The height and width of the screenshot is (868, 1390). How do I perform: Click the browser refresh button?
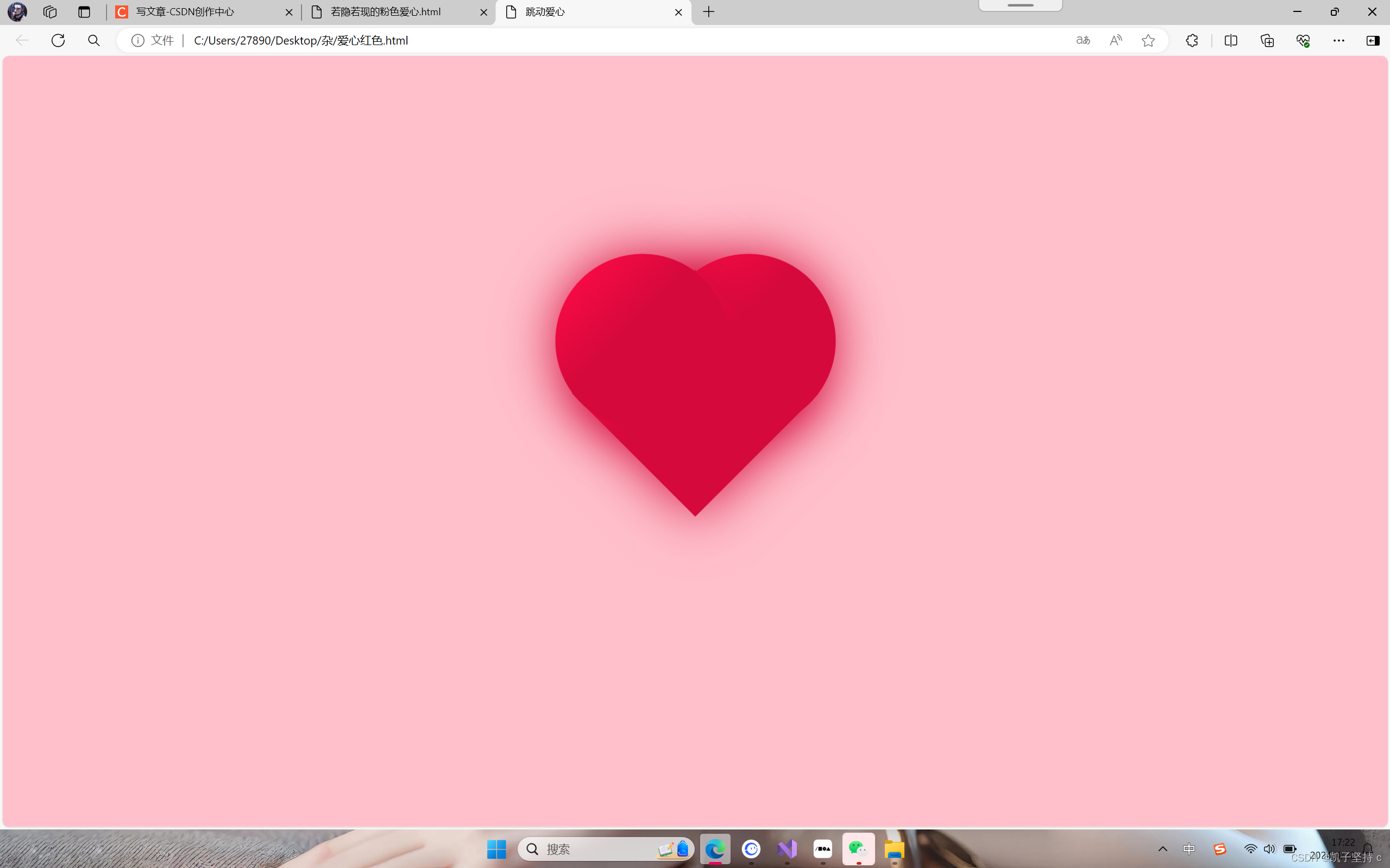point(58,40)
